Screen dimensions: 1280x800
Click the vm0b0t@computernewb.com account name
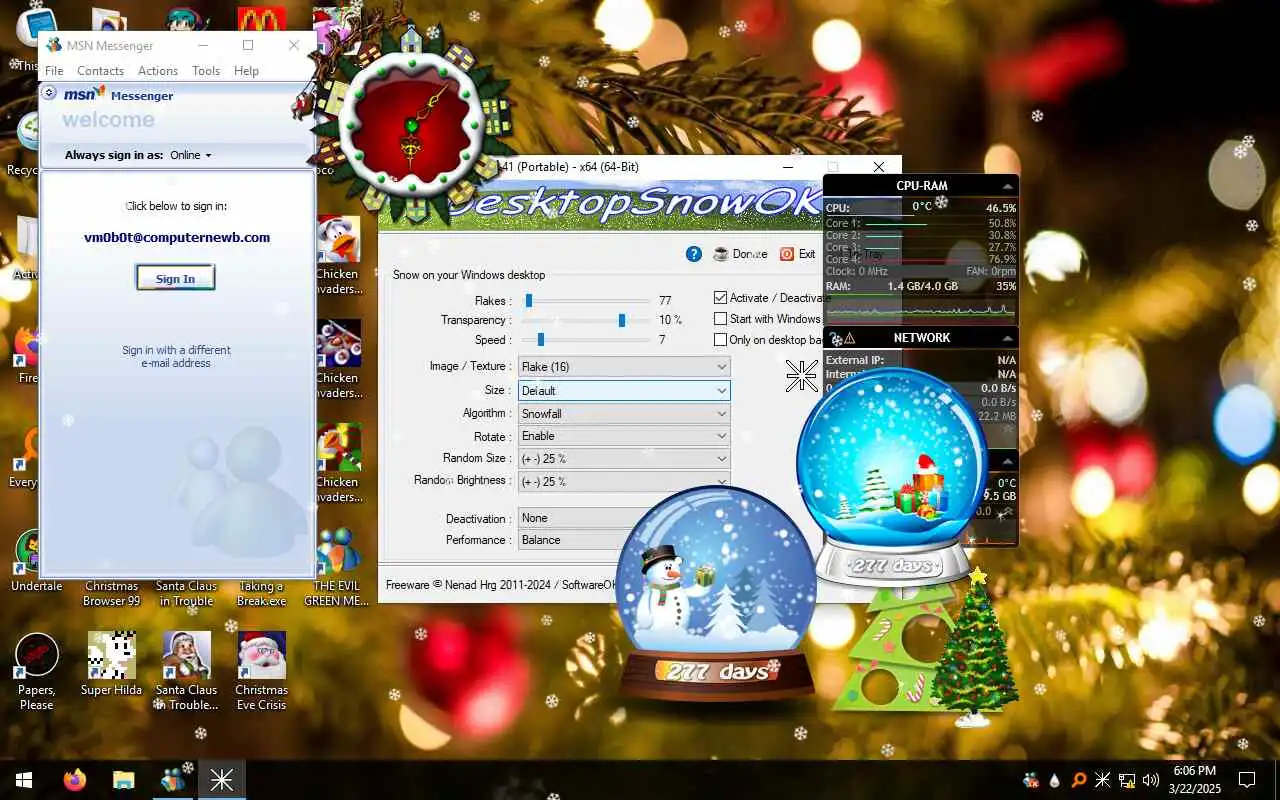coord(177,238)
